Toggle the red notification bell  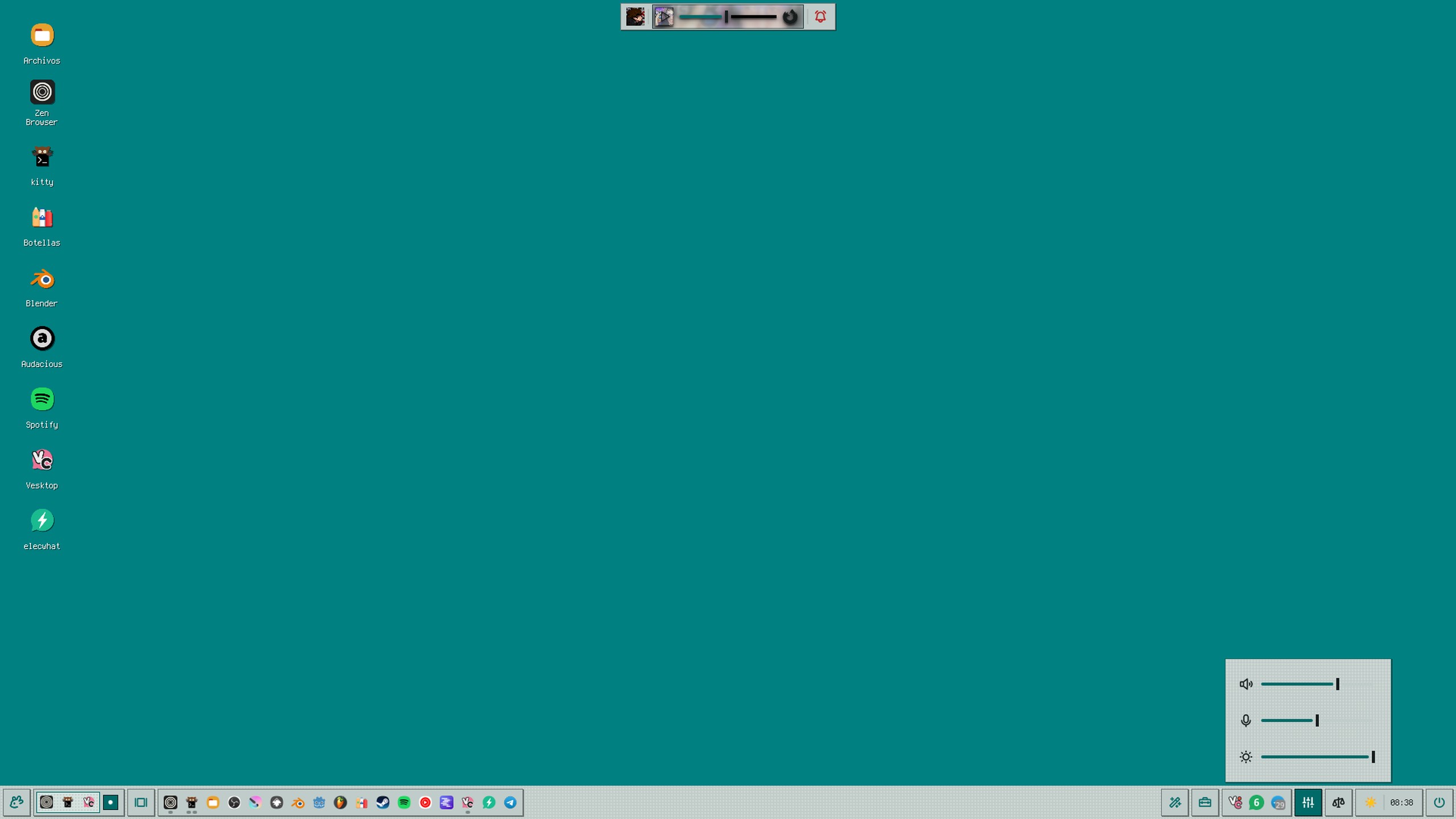[820, 17]
